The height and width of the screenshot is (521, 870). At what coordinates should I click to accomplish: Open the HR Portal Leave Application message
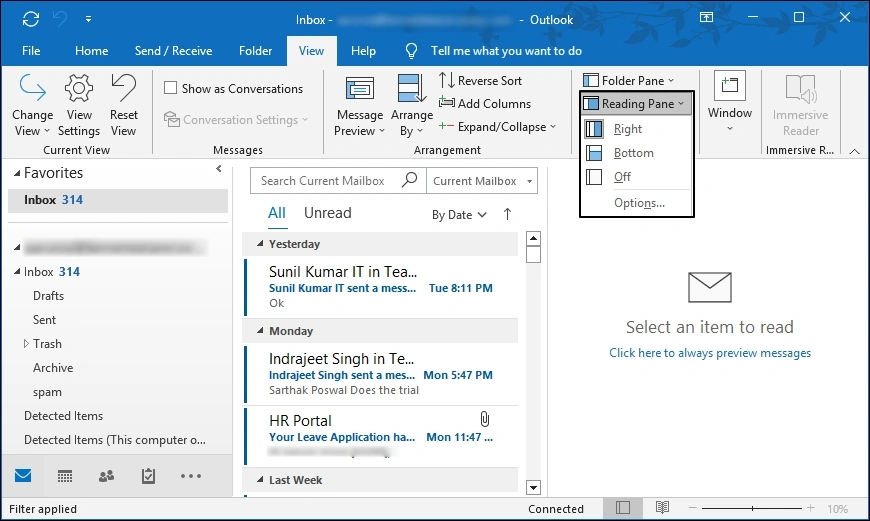click(381, 436)
